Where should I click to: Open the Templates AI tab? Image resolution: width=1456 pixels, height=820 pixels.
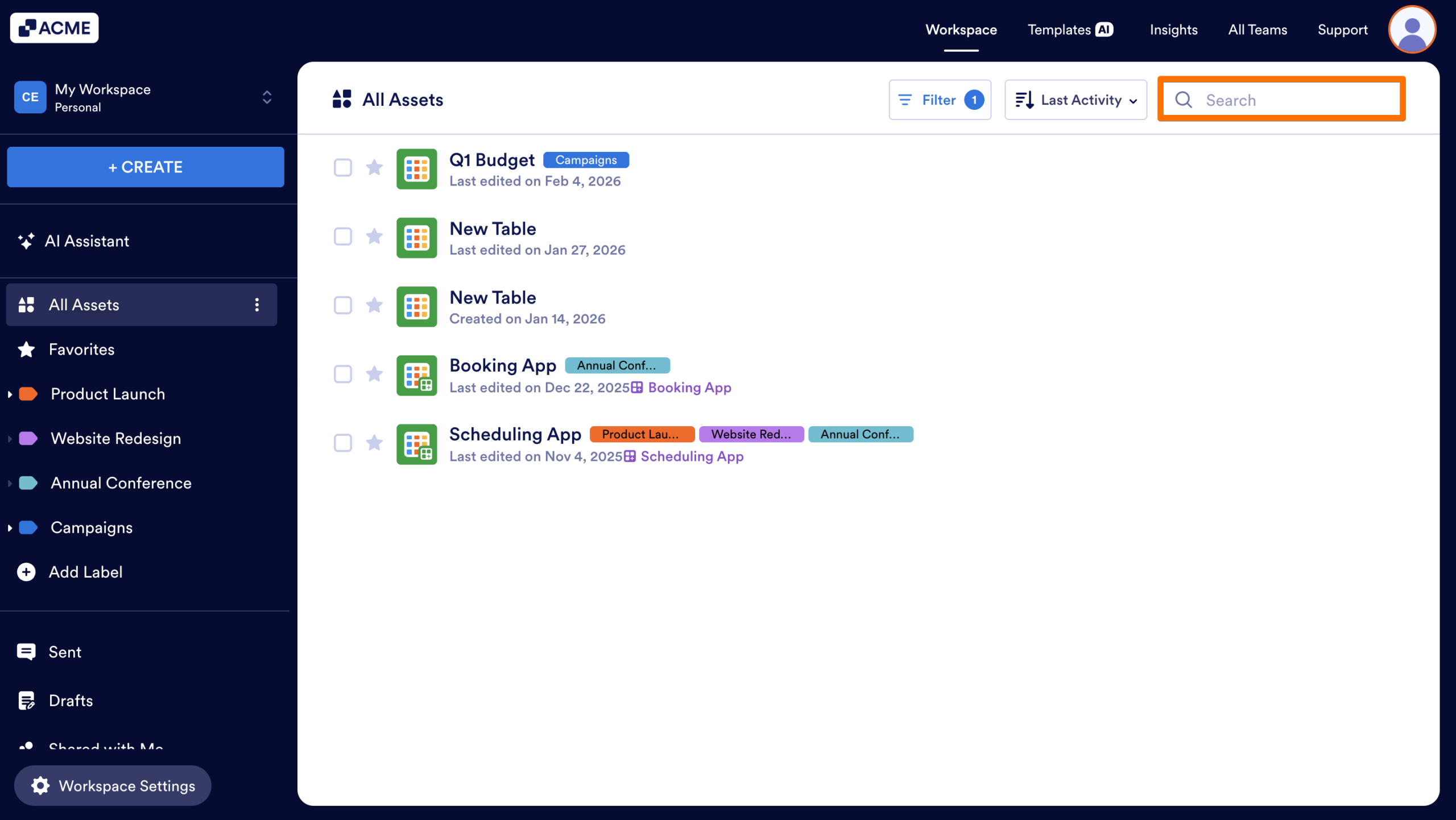[x=1070, y=30]
